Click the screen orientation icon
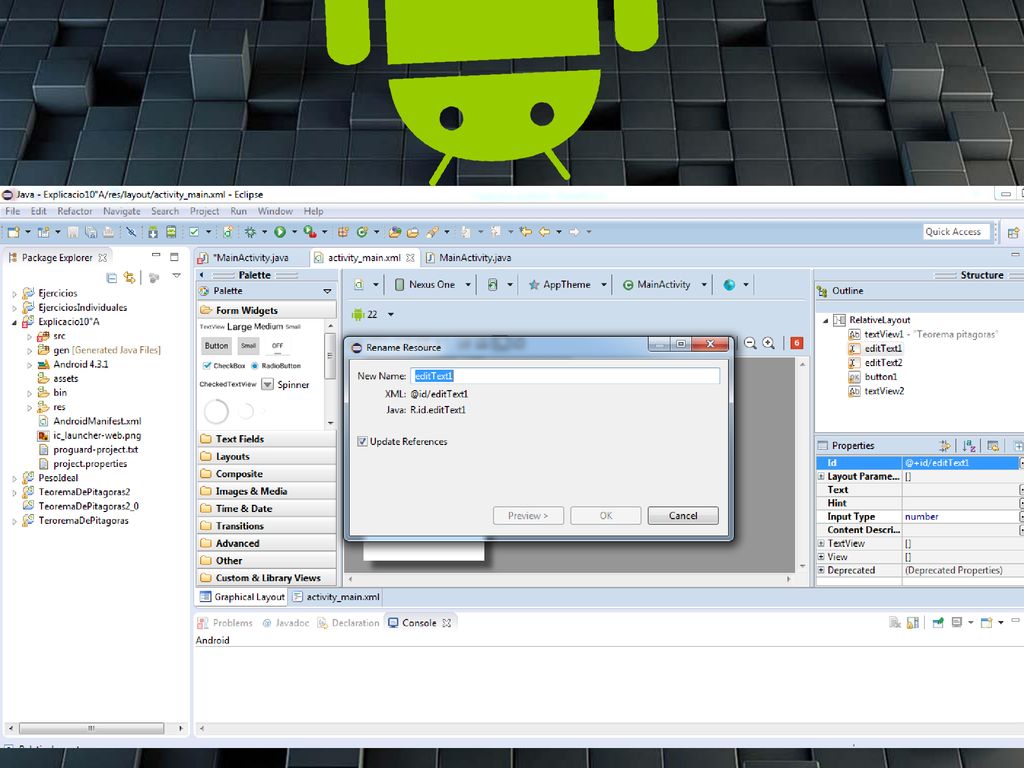The height and width of the screenshot is (768, 1024). pos(492,285)
